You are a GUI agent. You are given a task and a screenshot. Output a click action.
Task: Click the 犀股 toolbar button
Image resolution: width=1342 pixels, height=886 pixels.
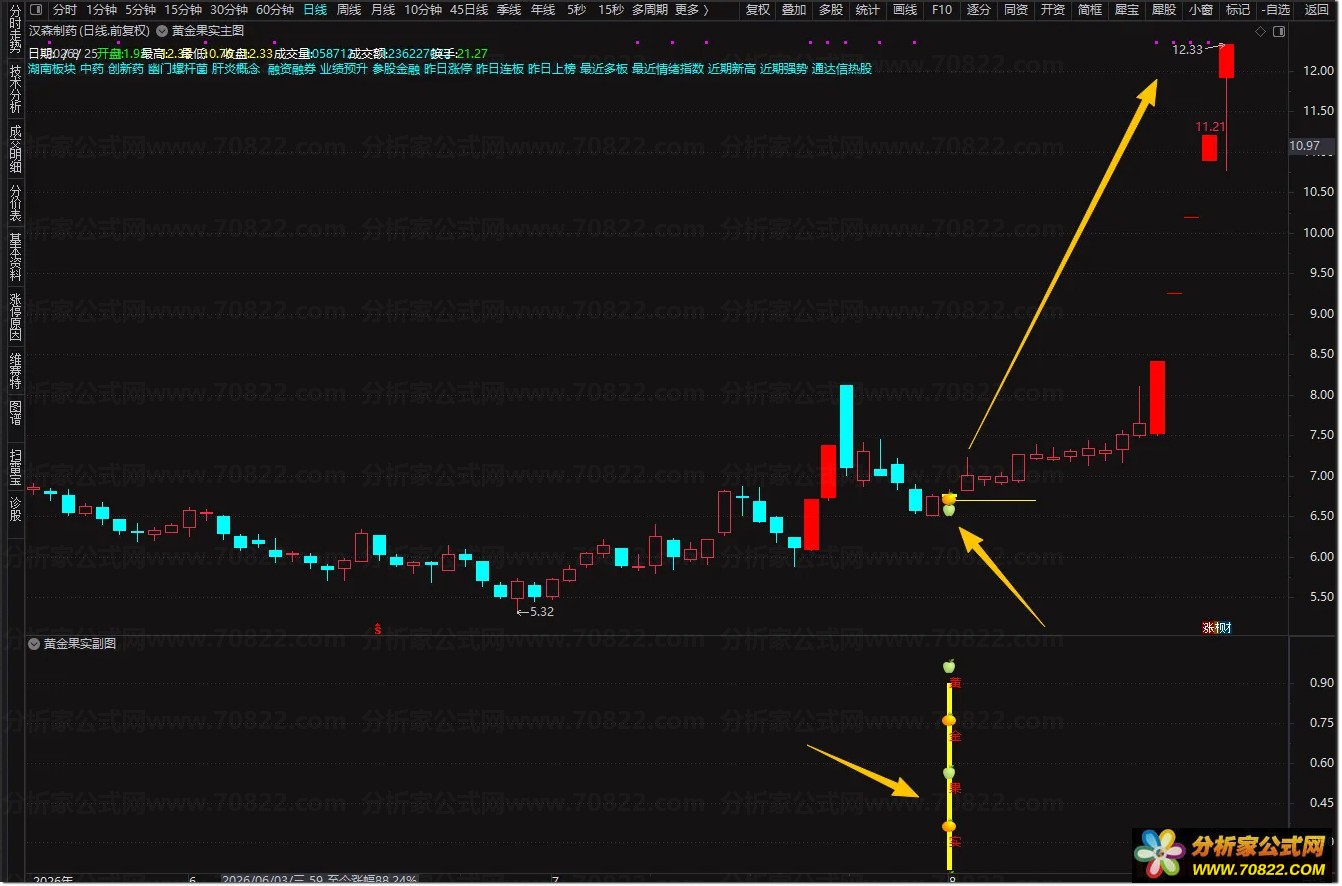[1164, 10]
